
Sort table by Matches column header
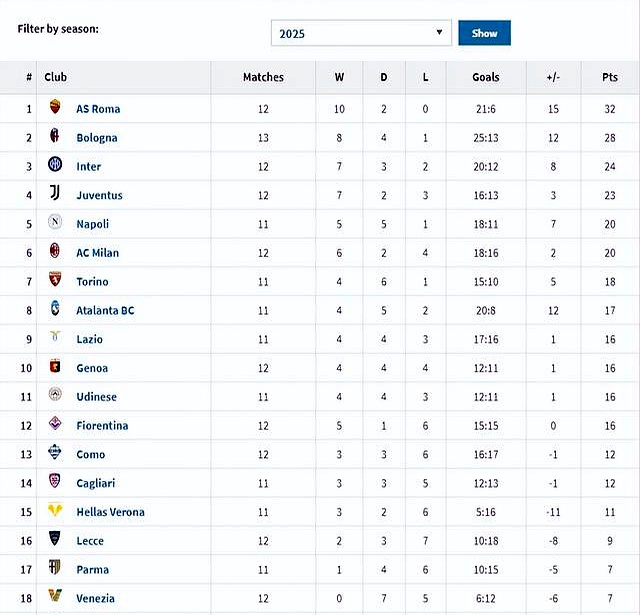(x=263, y=77)
